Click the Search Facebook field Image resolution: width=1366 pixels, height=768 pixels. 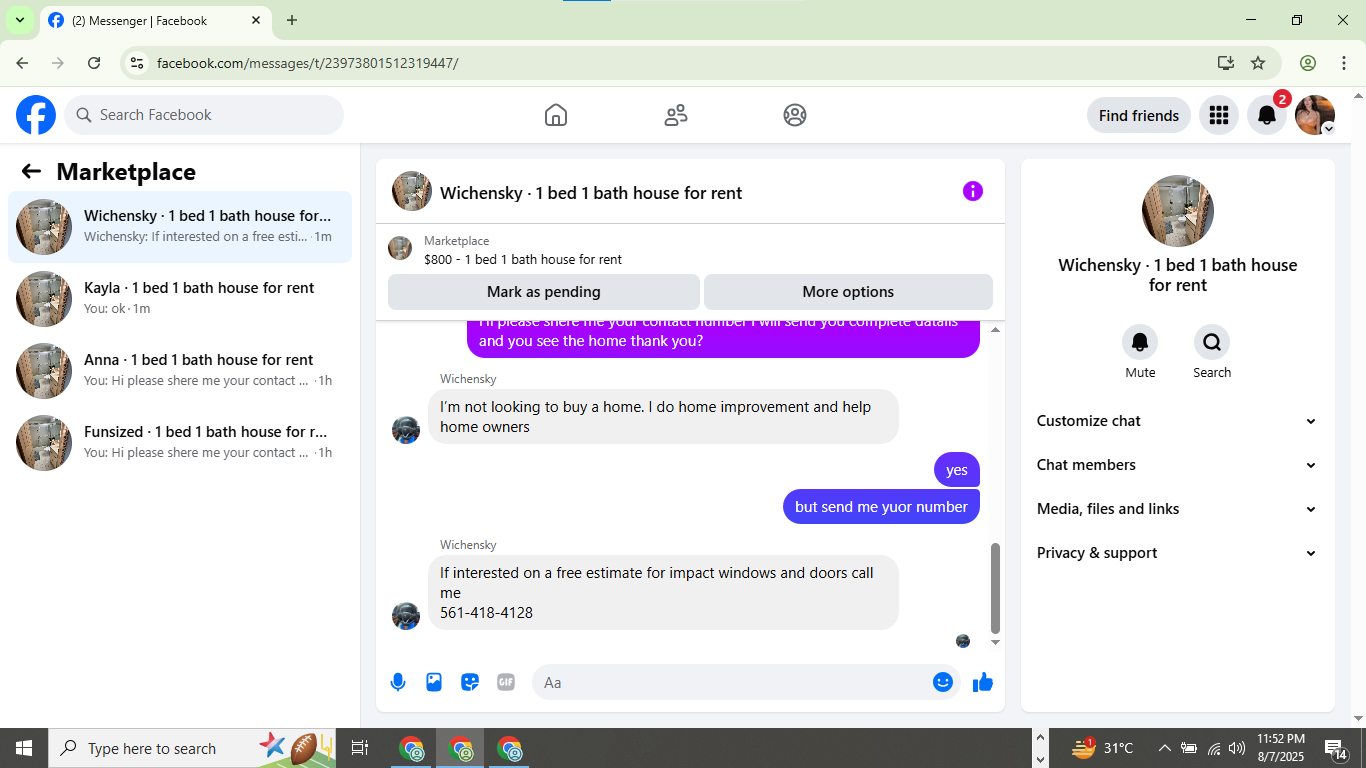[x=204, y=115]
